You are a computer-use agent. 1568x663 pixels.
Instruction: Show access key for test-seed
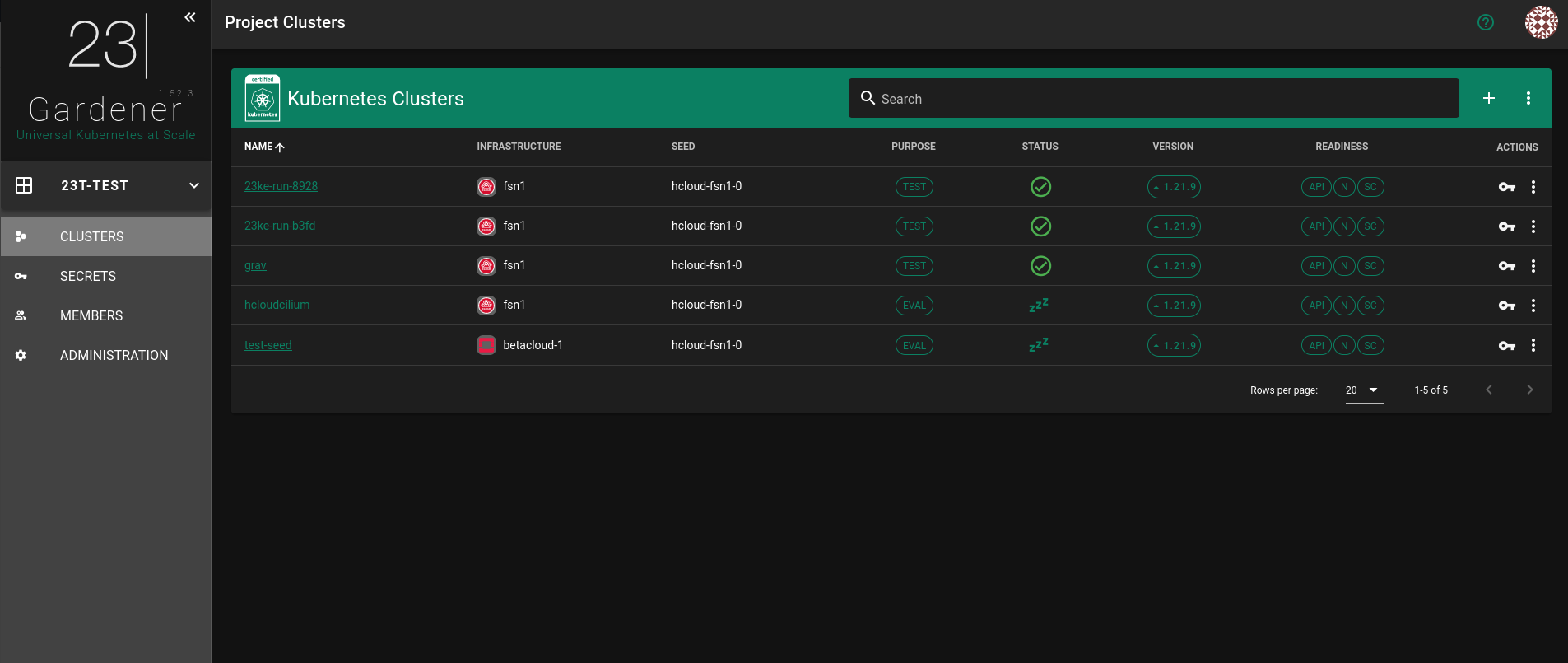pyautogui.click(x=1507, y=346)
